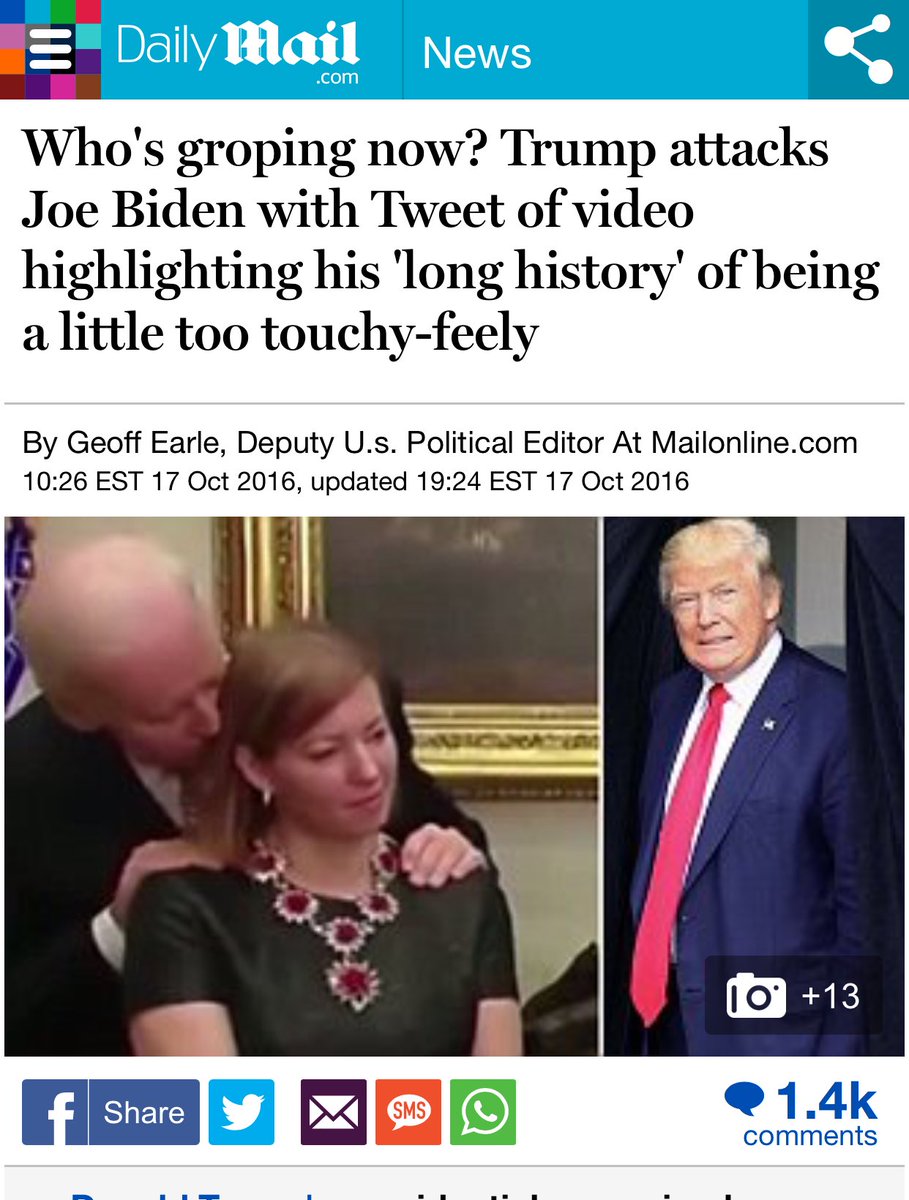Tap the speech bubble comments icon

745,1100
